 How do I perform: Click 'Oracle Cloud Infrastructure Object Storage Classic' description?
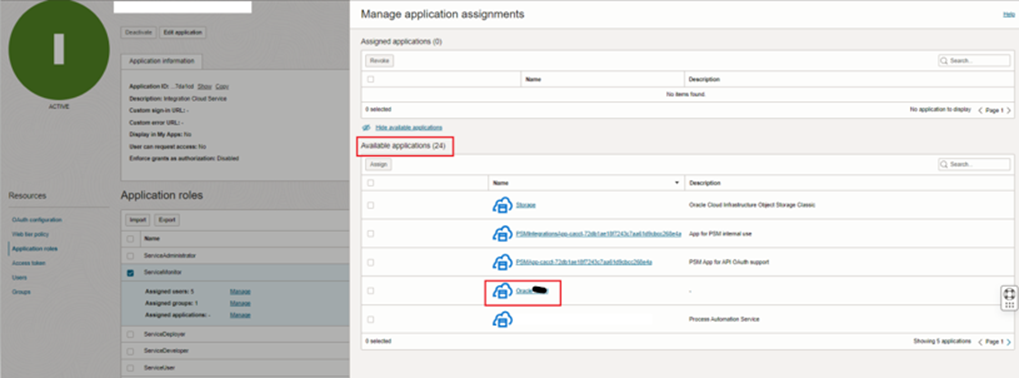(x=752, y=205)
